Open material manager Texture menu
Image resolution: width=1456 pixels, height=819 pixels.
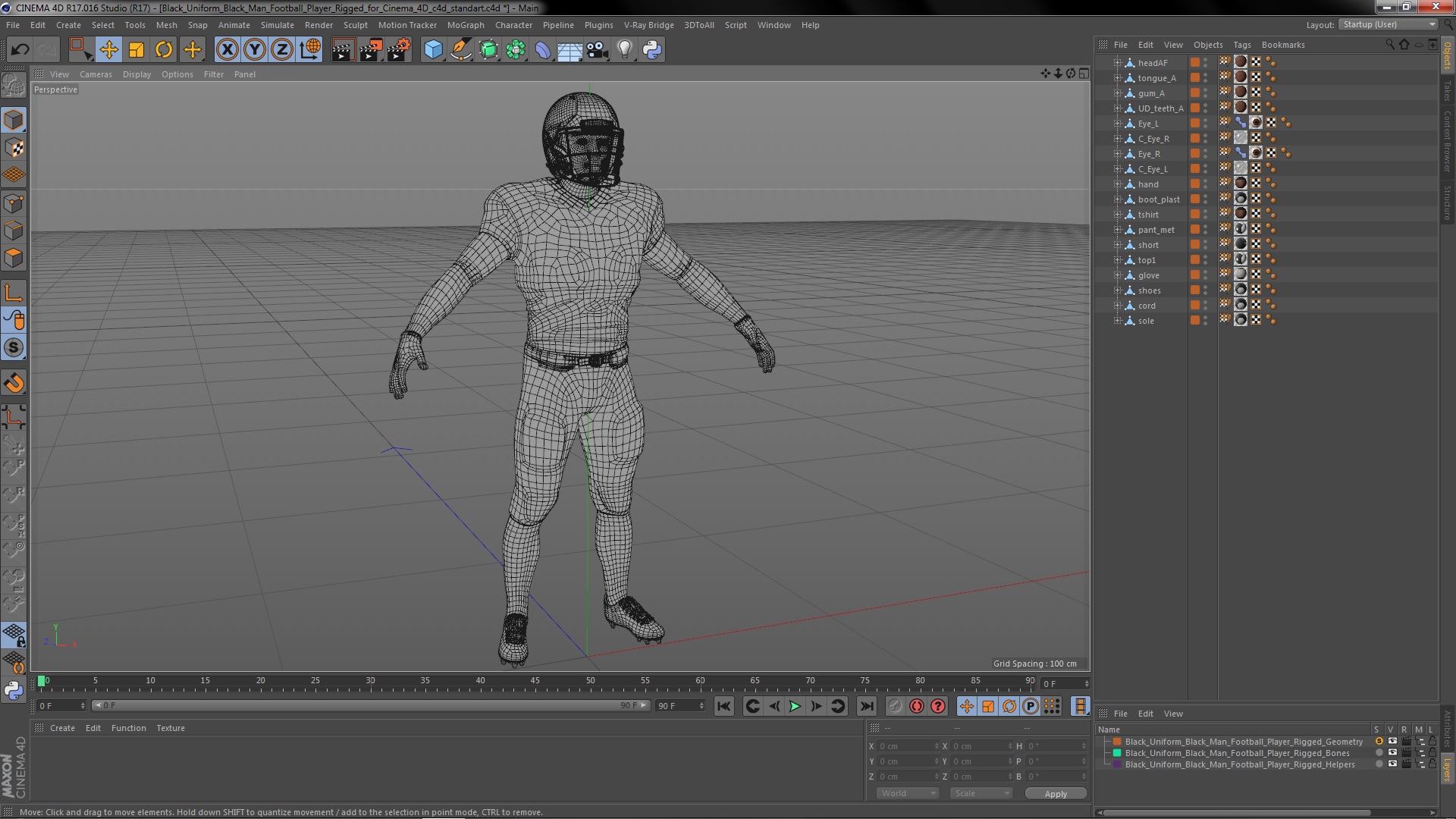[x=171, y=728]
